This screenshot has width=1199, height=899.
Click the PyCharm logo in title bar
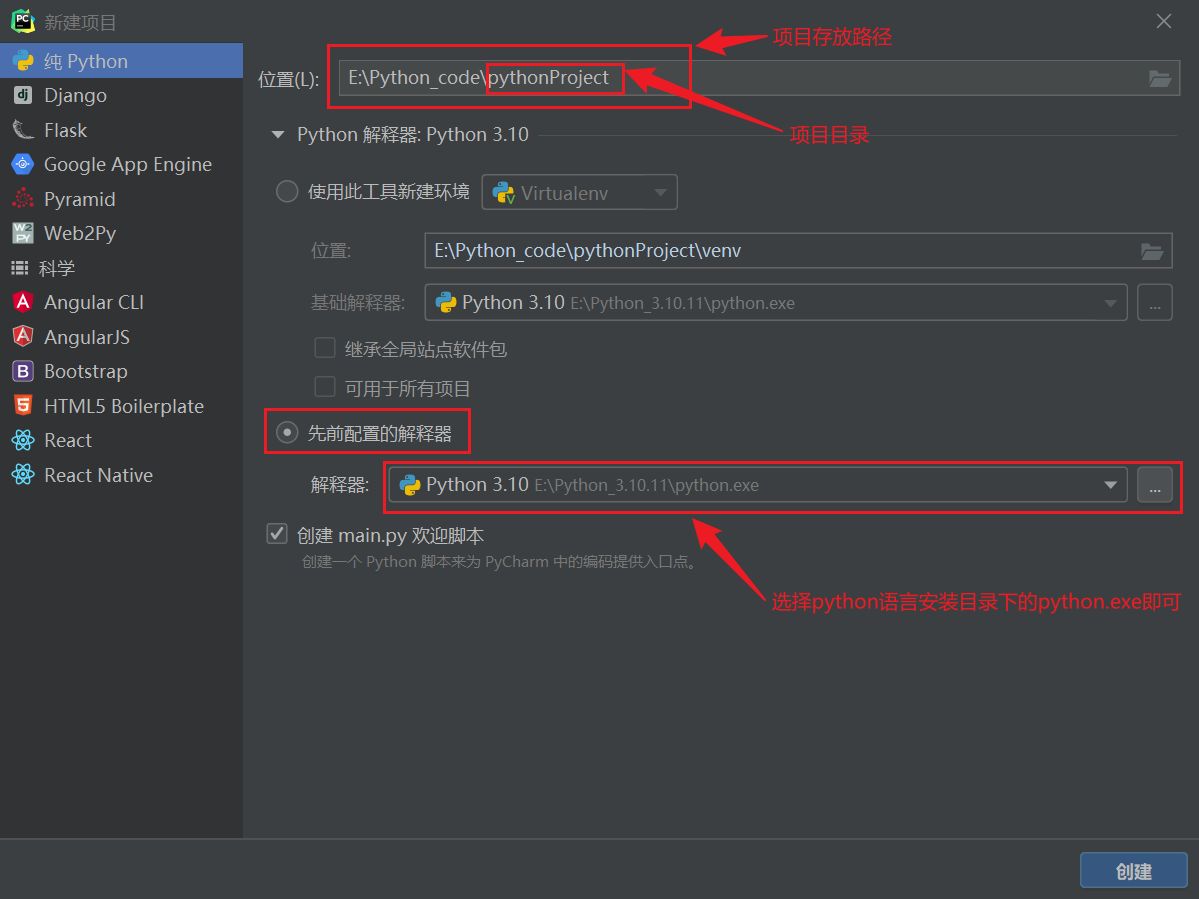click(x=22, y=21)
